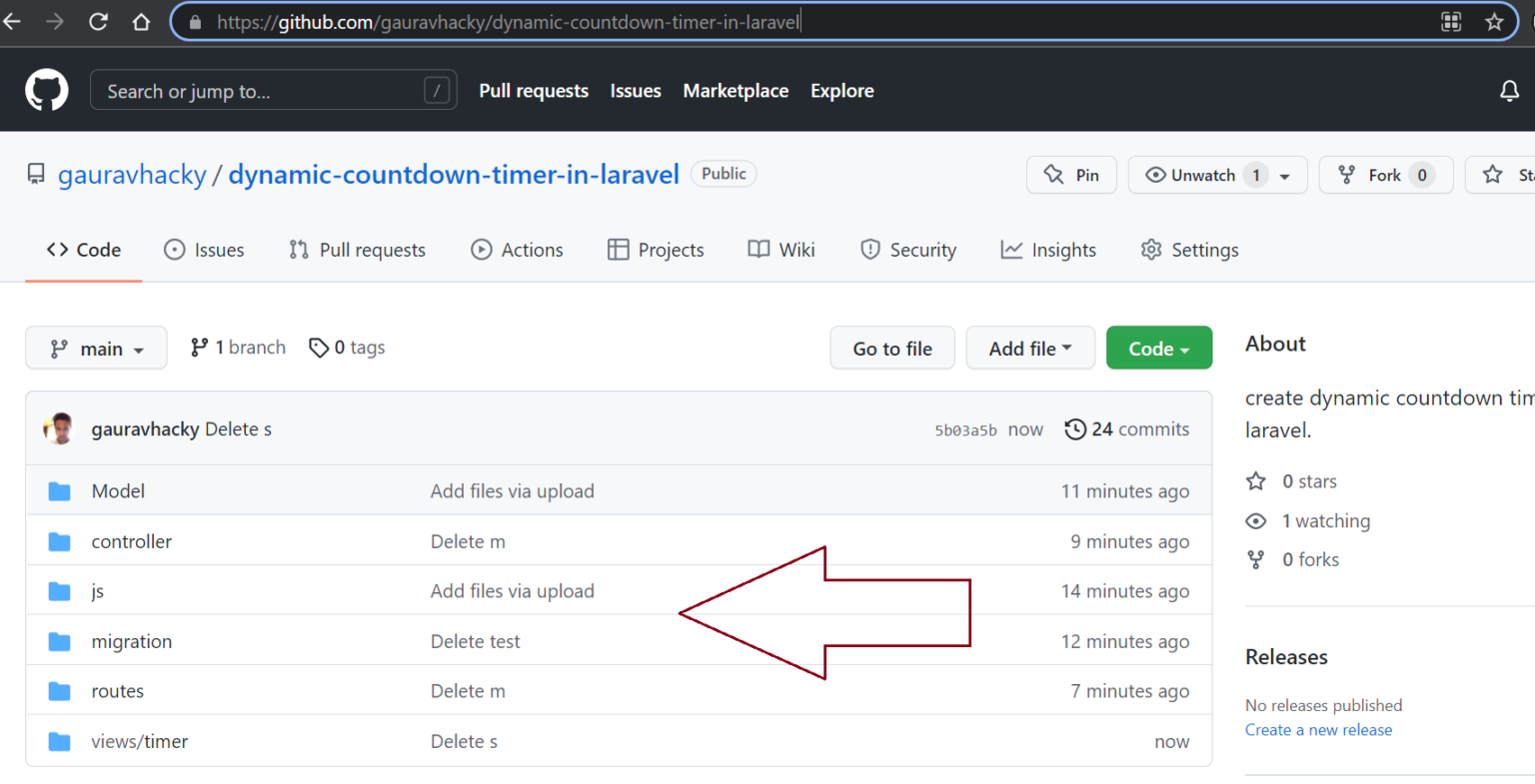
Task: Open the Model folder icon
Action: coord(60,491)
